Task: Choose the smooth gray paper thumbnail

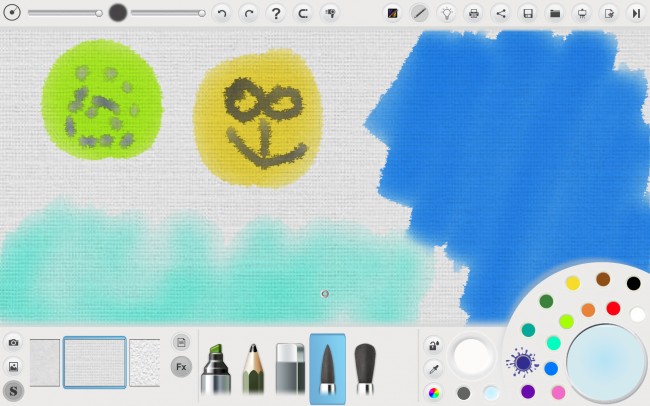Action: pos(45,362)
